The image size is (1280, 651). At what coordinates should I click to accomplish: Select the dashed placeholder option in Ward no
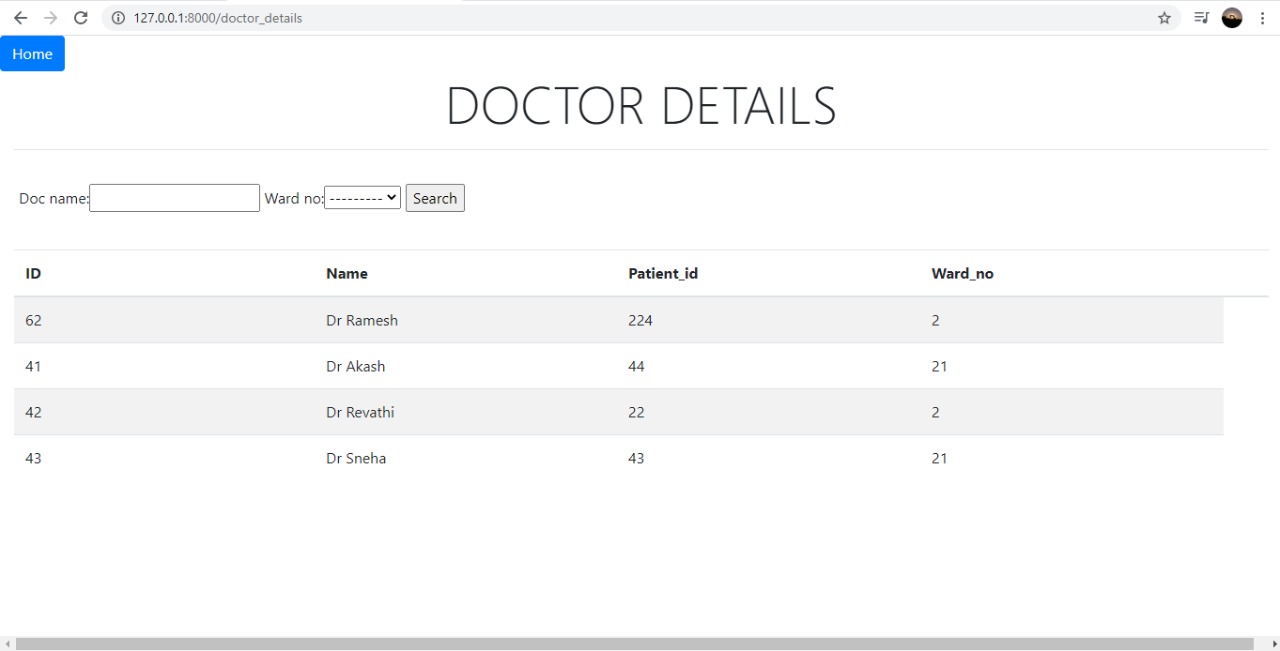355,197
